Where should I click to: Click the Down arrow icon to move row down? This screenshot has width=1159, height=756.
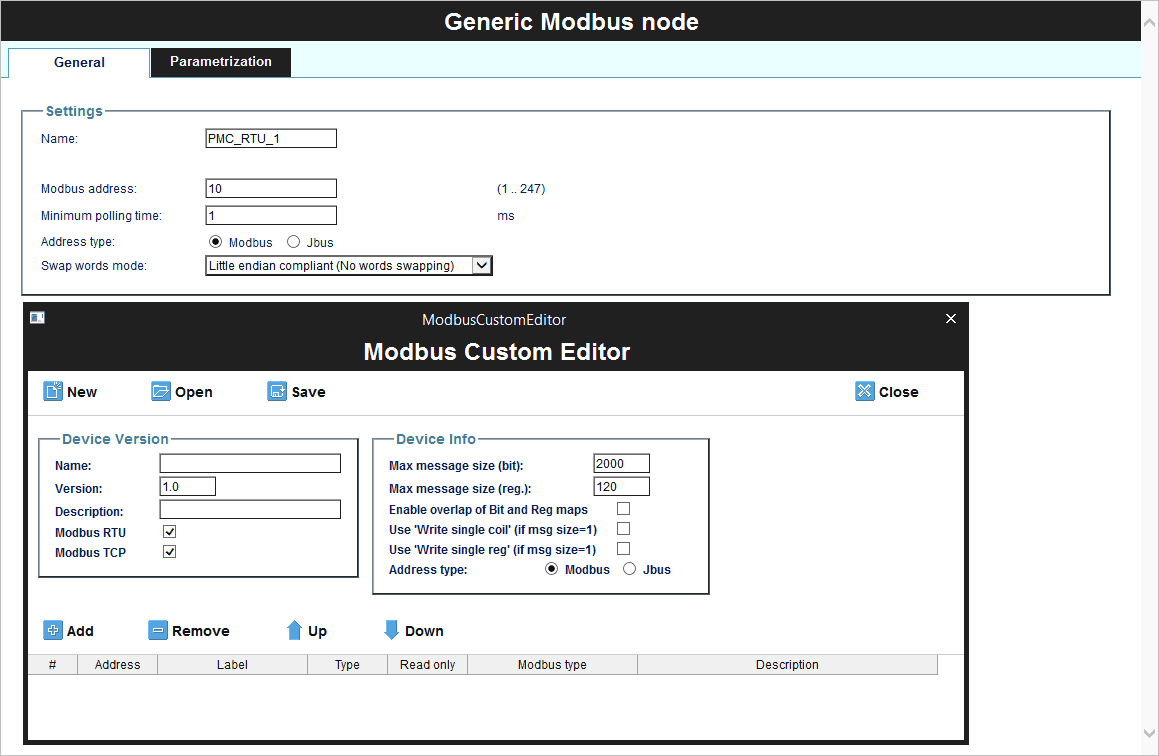pyautogui.click(x=391, y=630)
